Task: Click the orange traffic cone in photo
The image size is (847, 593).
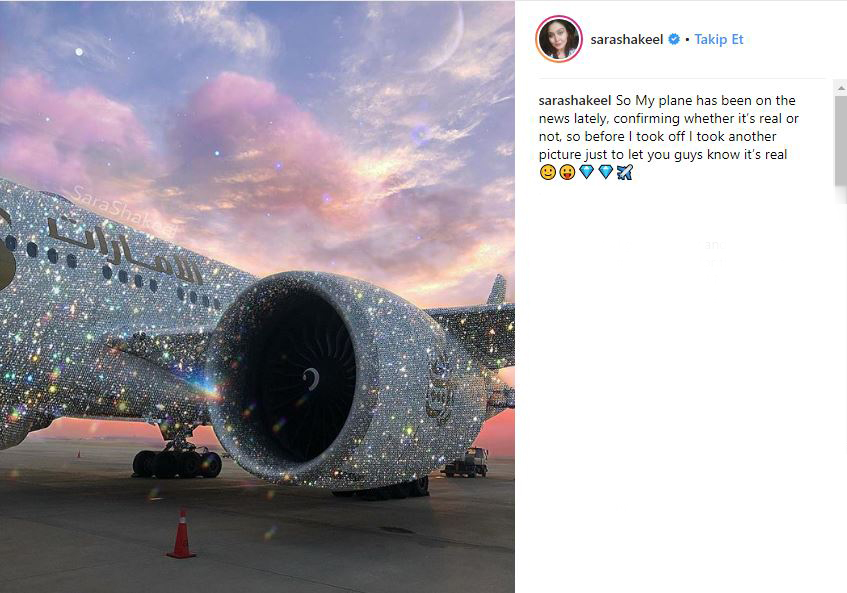Action: coord(182,533)
